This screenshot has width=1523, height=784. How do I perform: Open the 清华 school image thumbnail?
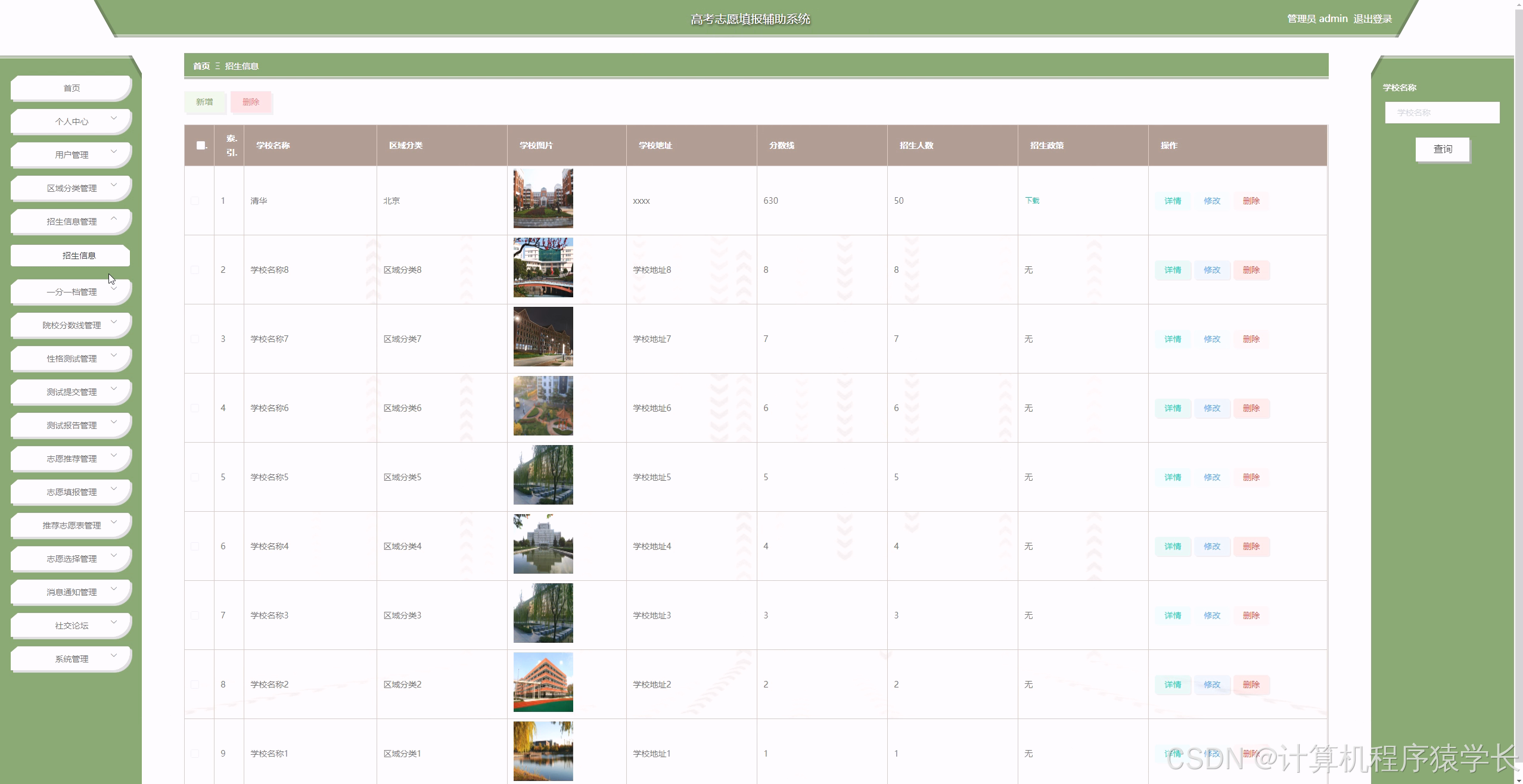coord(543,198)
